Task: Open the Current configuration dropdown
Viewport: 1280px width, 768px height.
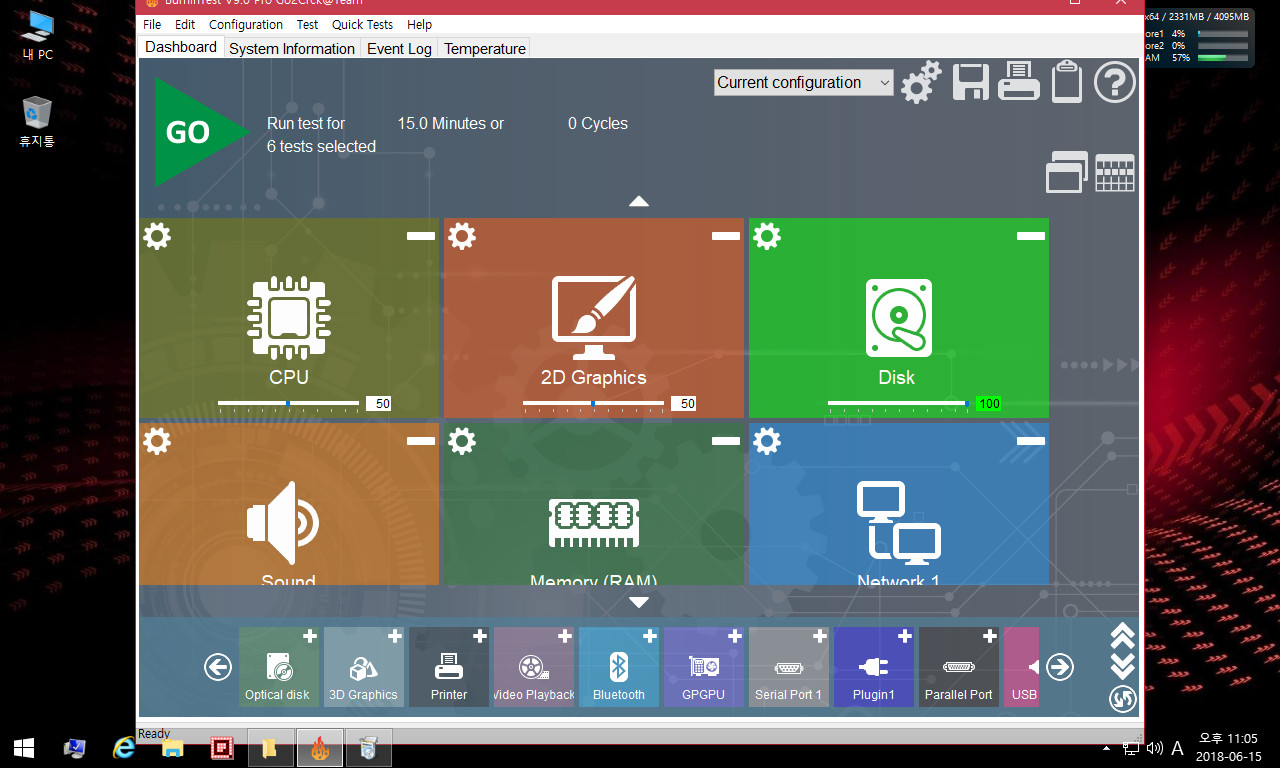Action: (804, 83)
